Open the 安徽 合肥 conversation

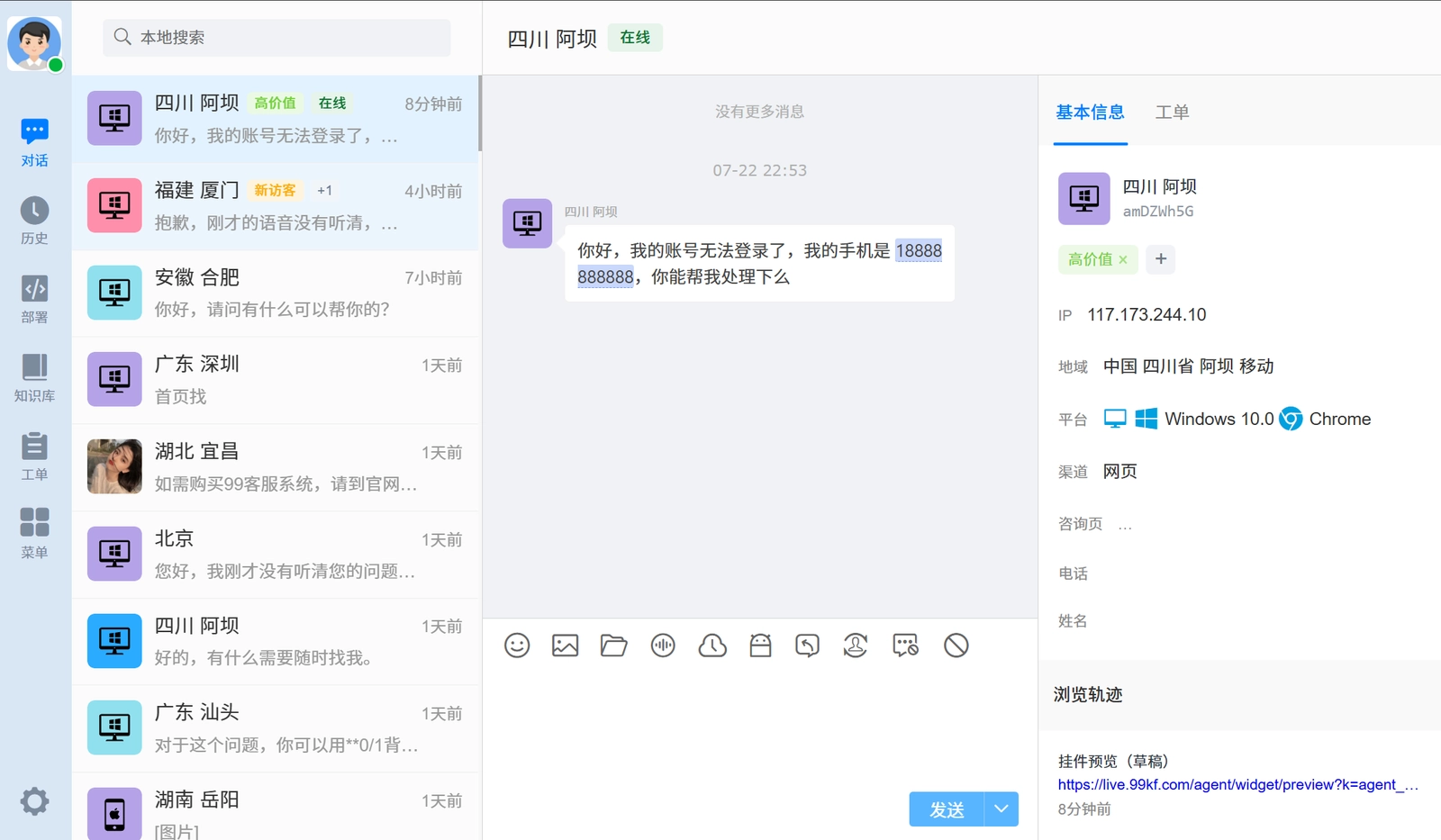pyautogui.click(x=276, y=294)
